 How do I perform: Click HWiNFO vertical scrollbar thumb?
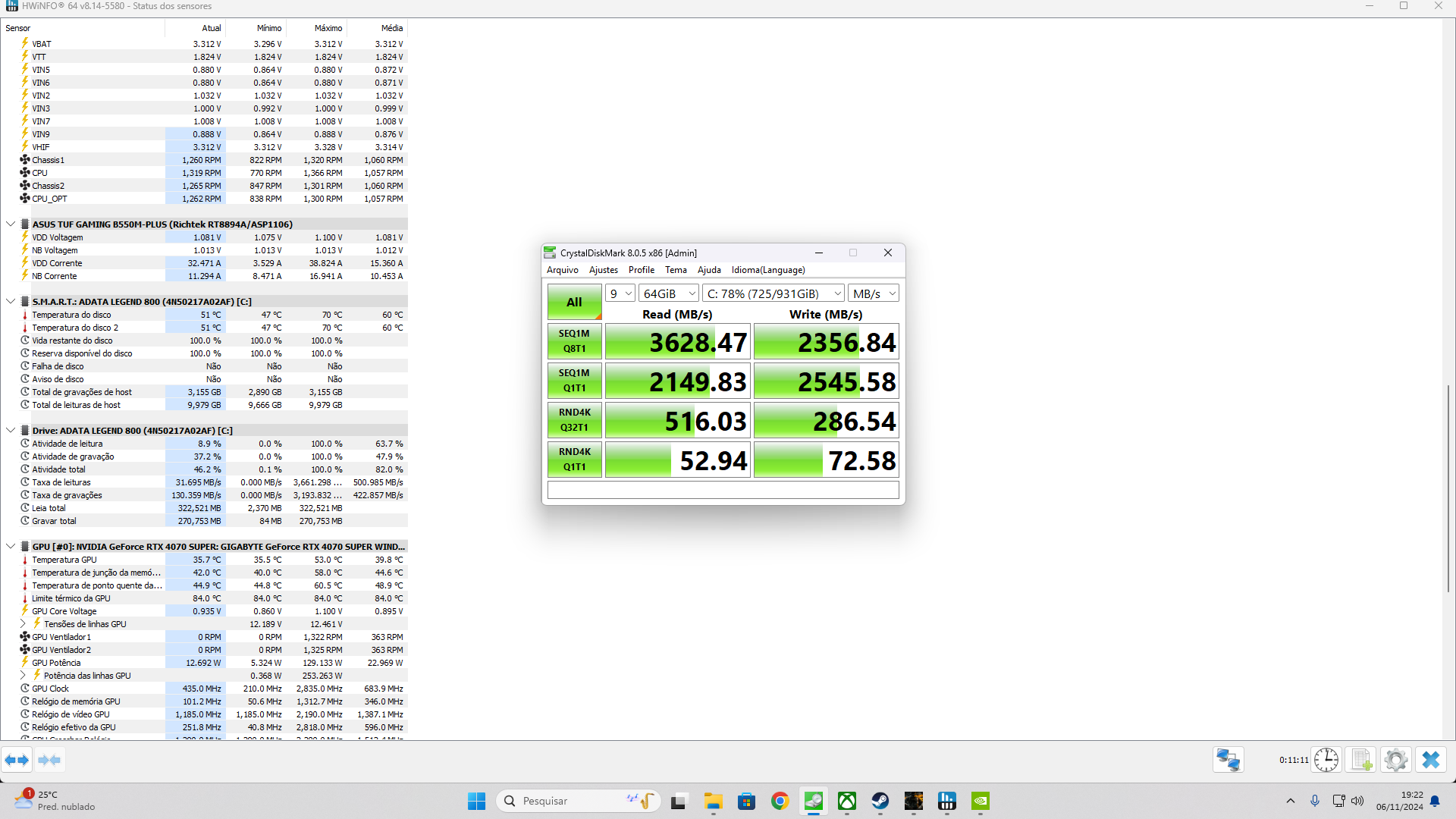click(x=1448, y=489)
